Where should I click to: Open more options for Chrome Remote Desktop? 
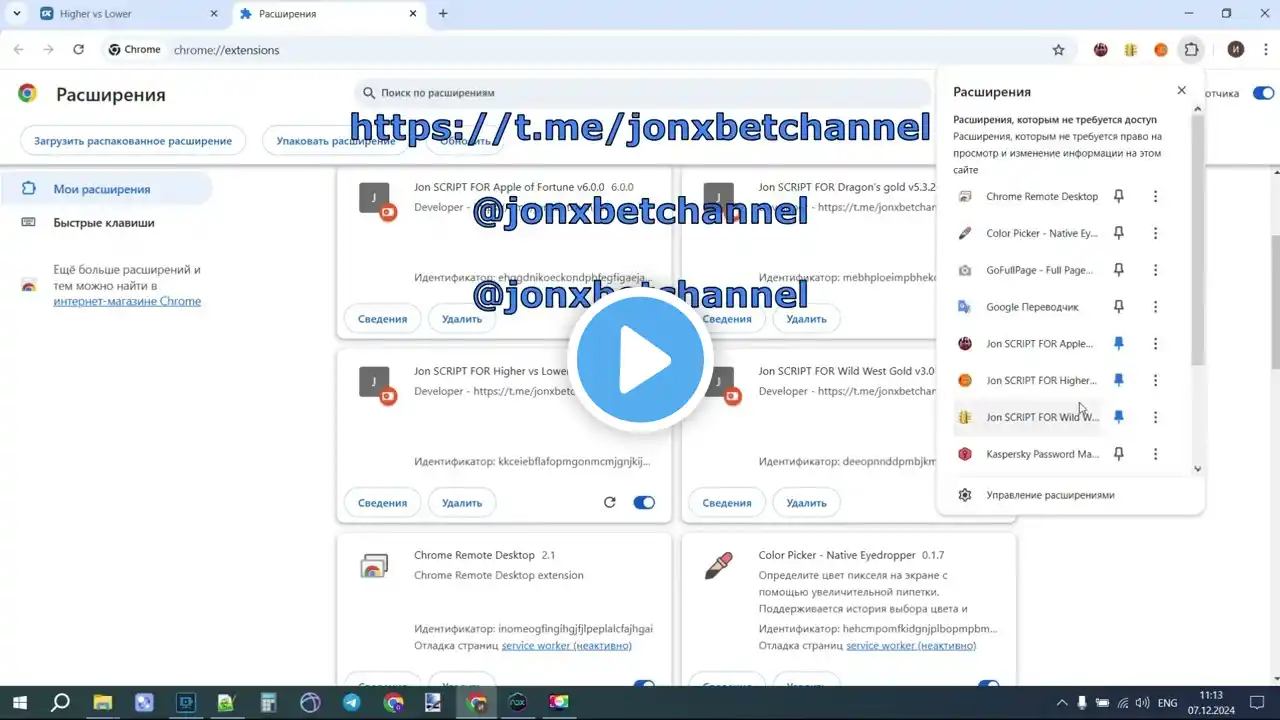pyautogui.click(x=1155, y=196)
